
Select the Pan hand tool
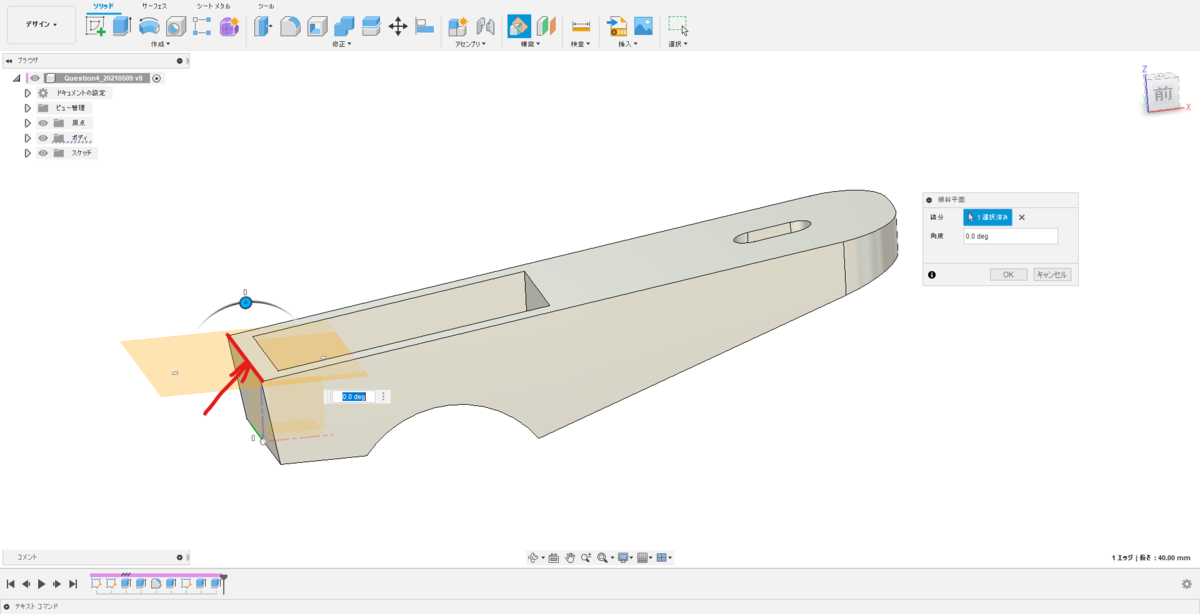[570, 557]
